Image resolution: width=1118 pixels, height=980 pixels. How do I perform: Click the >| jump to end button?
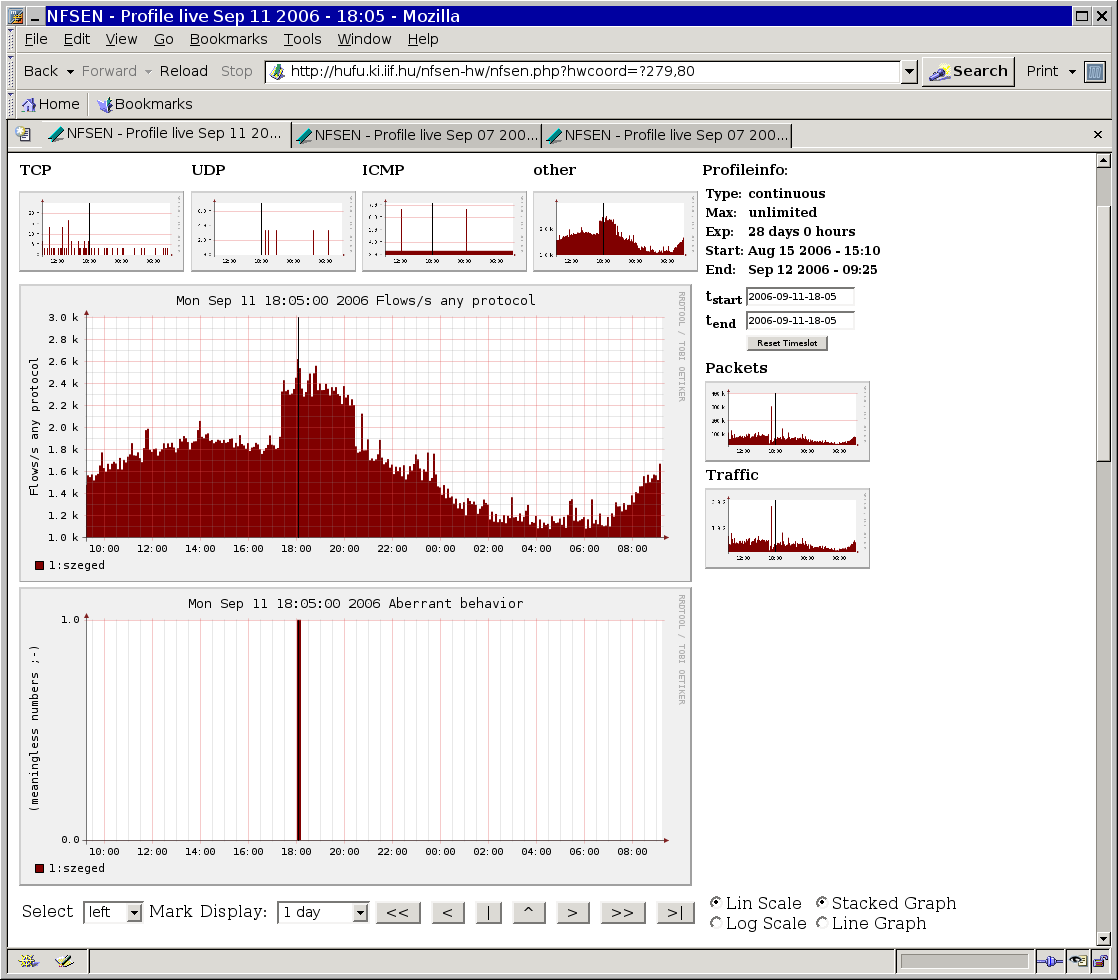click(x=675, y=912)
